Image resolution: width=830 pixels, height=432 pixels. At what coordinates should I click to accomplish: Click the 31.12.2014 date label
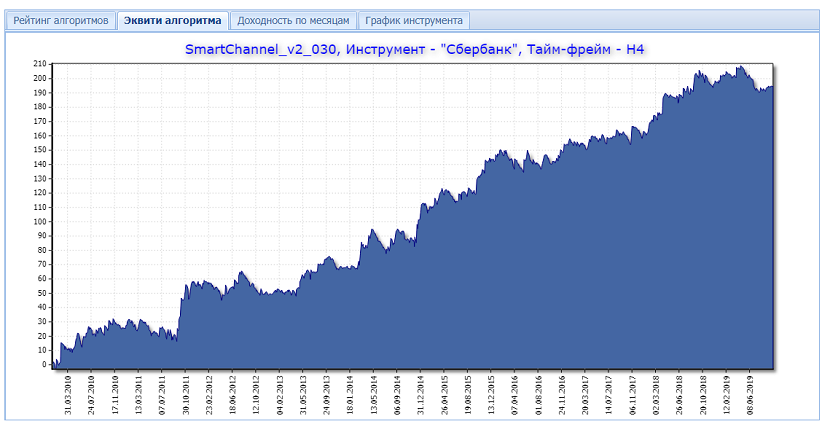click(x=421, y=395)
